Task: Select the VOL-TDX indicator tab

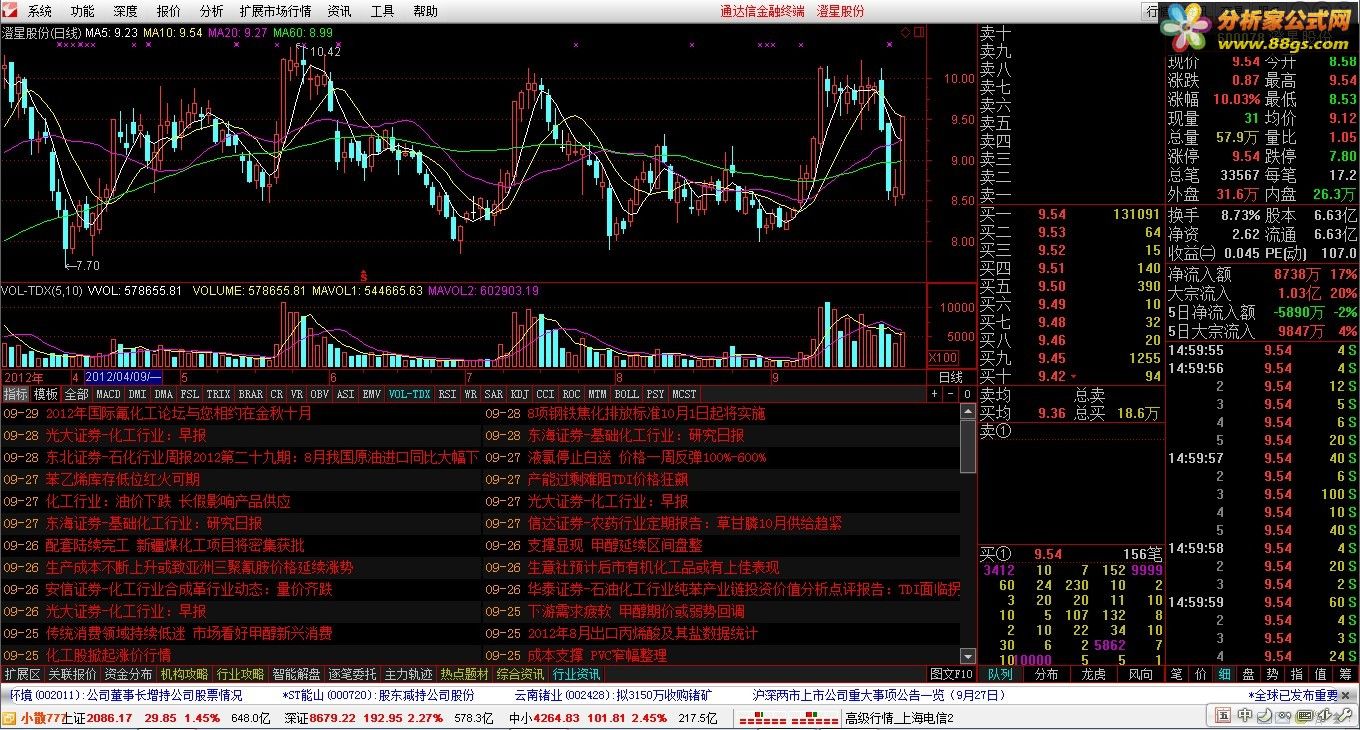Action: point(409,394)
